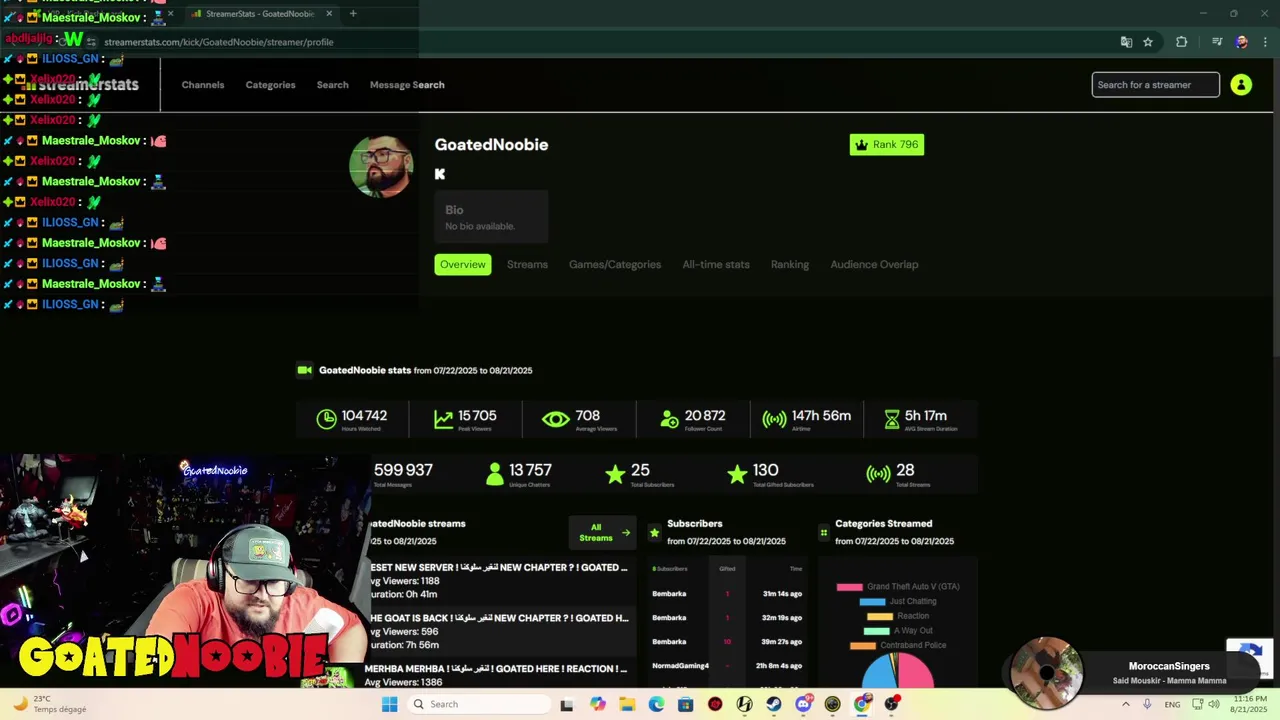Viewport: 1280px width, 720px height.
Task: Click the 104 742 Hours Watched value
Action: click(x=364, y=416)
